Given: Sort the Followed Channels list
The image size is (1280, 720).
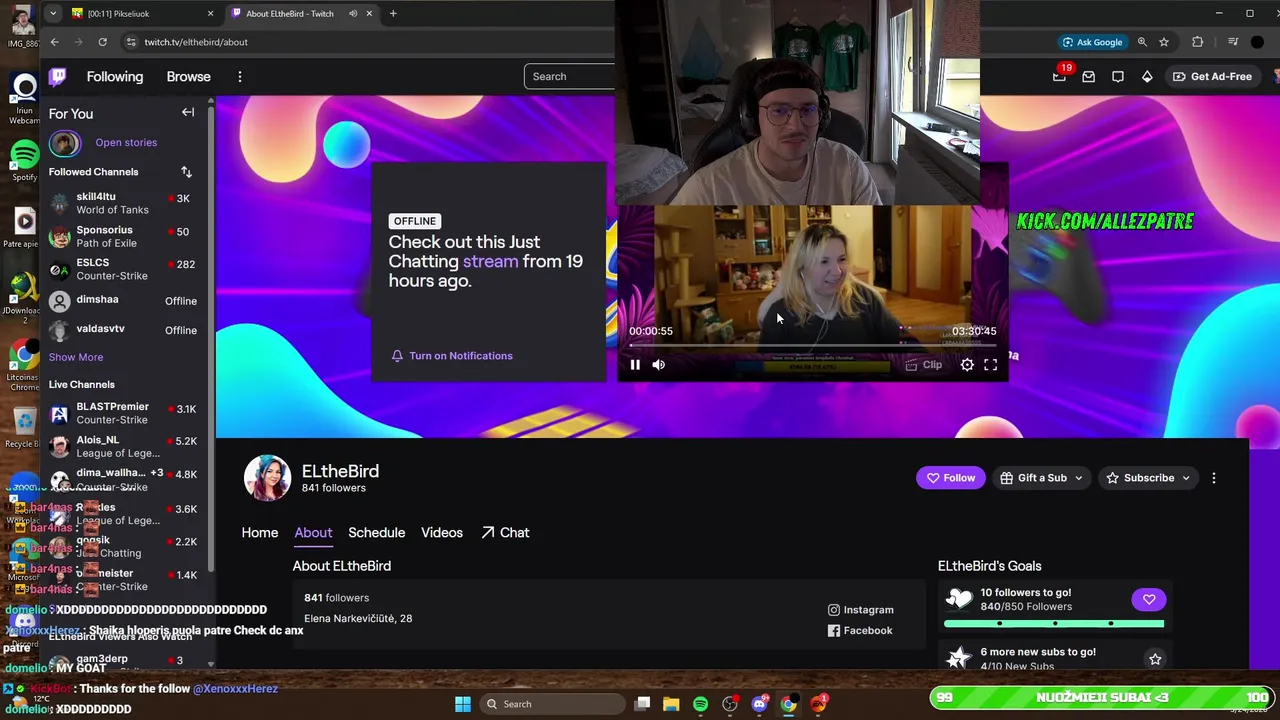Looking at the screenshot, I should (x=186, y=172).
